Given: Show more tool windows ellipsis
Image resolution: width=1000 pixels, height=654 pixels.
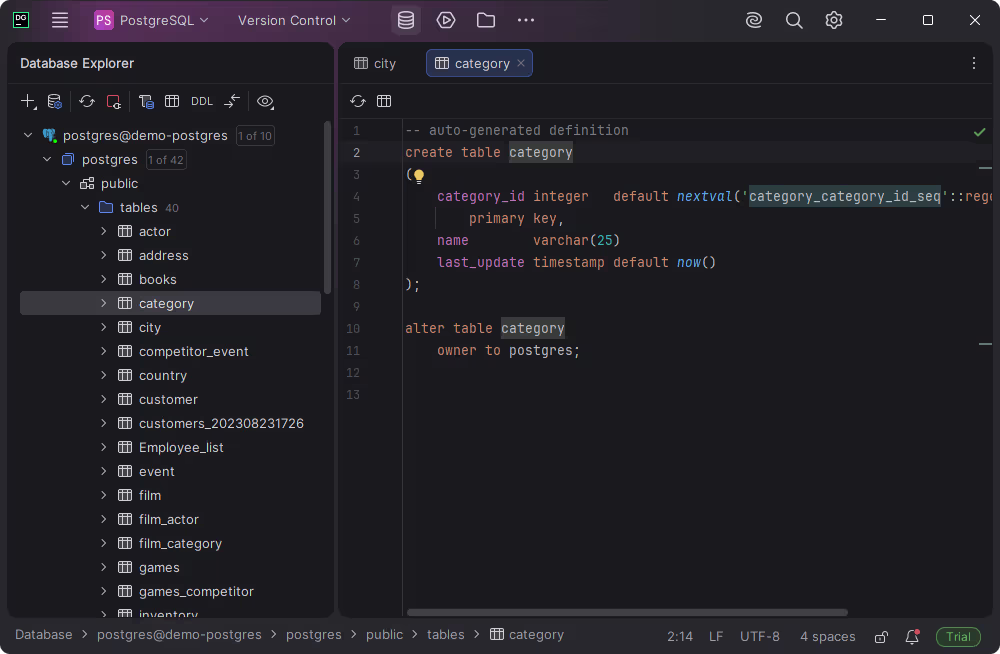Looking at the screenshot, I should (x=526, y=20).
